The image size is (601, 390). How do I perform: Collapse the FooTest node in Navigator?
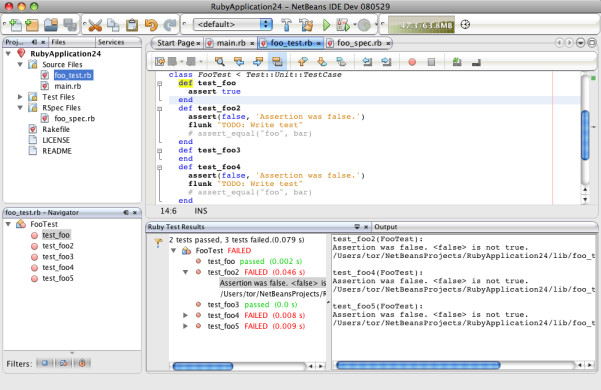pyautogui.click(x=8, y=224)
